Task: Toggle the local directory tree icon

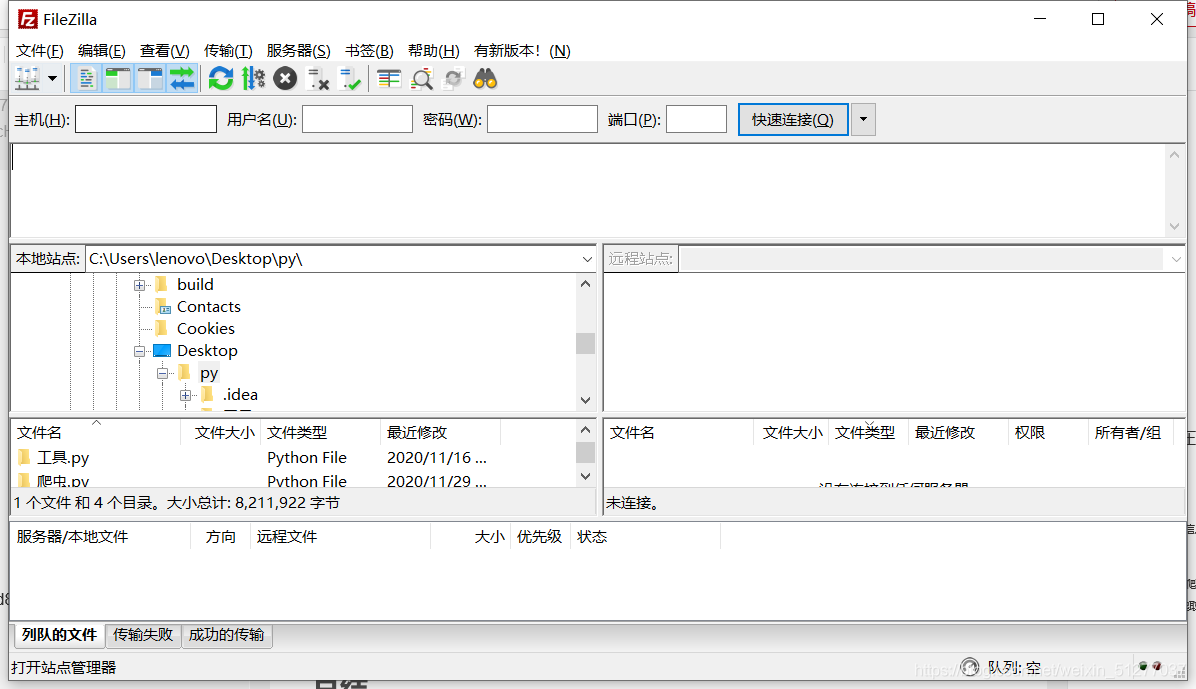Action: [x=118, y=79]
